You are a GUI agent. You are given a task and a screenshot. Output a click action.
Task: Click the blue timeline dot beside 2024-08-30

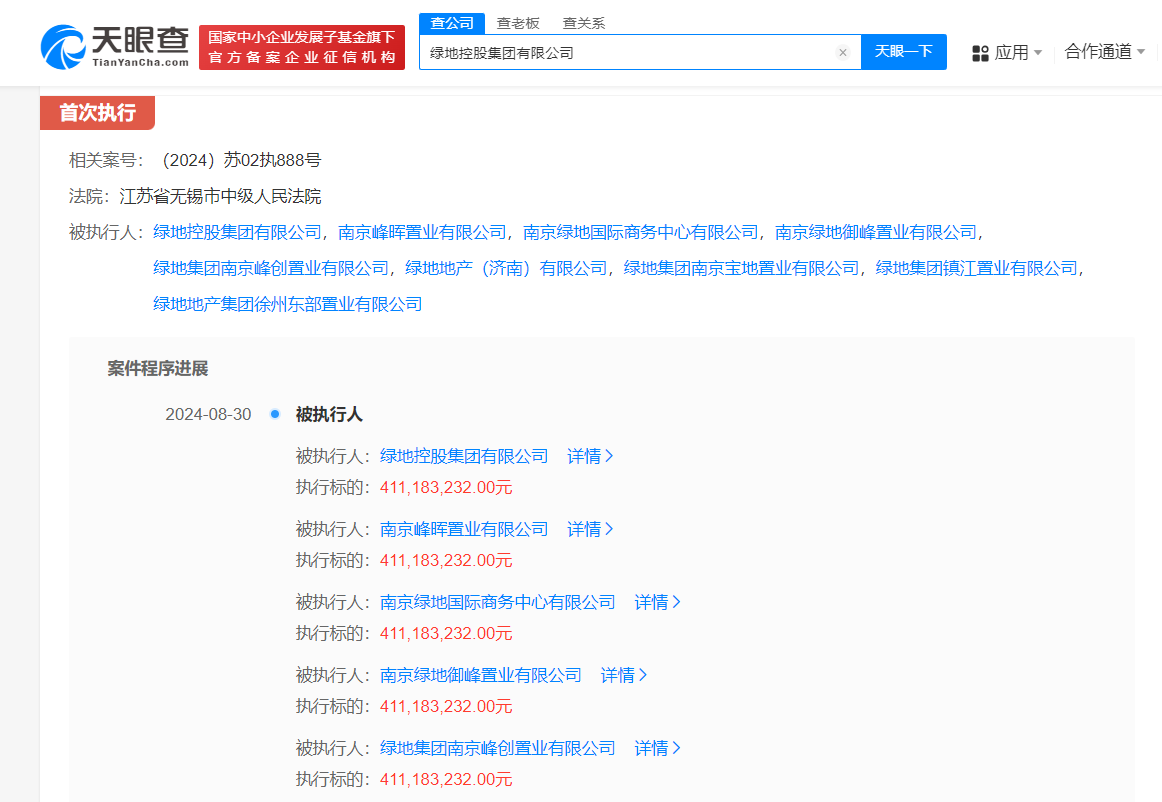273,414
